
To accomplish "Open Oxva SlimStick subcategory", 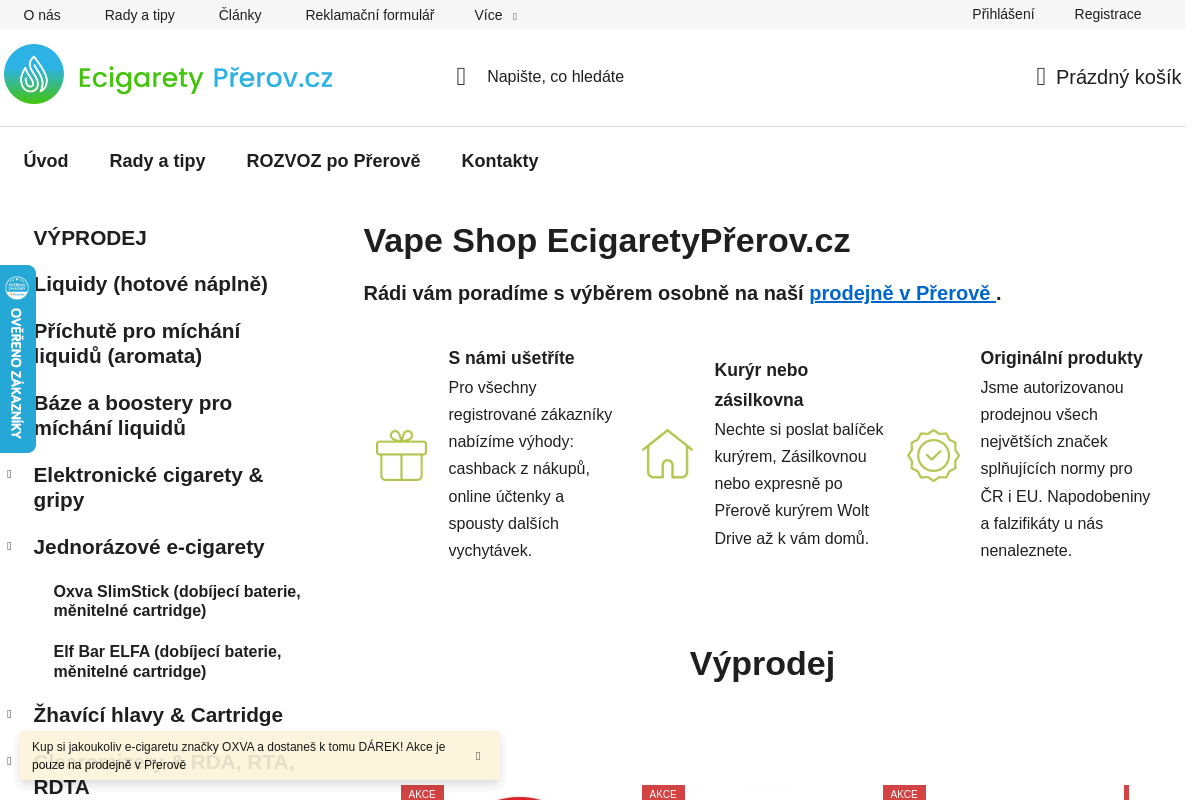I will tap(177, 601).
